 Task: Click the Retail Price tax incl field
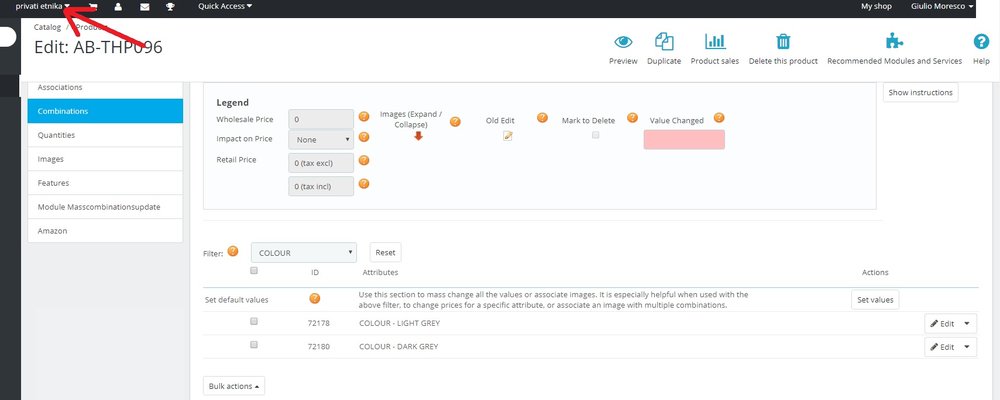(x=321, y=186)
